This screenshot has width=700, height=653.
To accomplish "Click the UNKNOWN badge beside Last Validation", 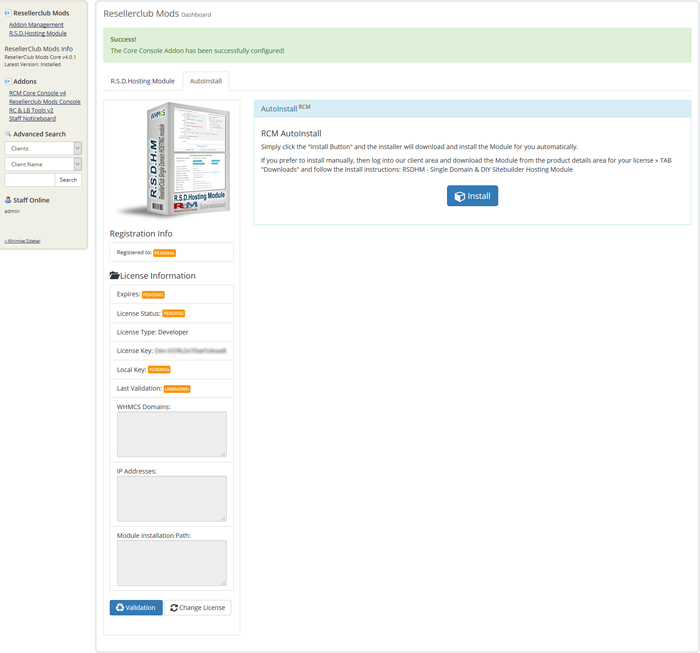I will (177, 389).
